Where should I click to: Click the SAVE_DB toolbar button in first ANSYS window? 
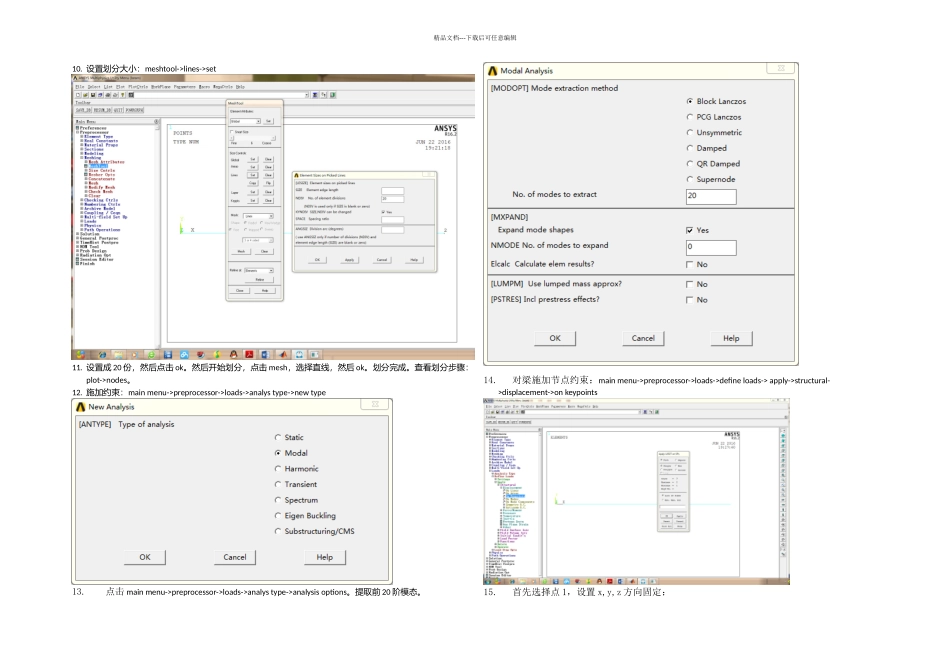[x=85, y=110]
